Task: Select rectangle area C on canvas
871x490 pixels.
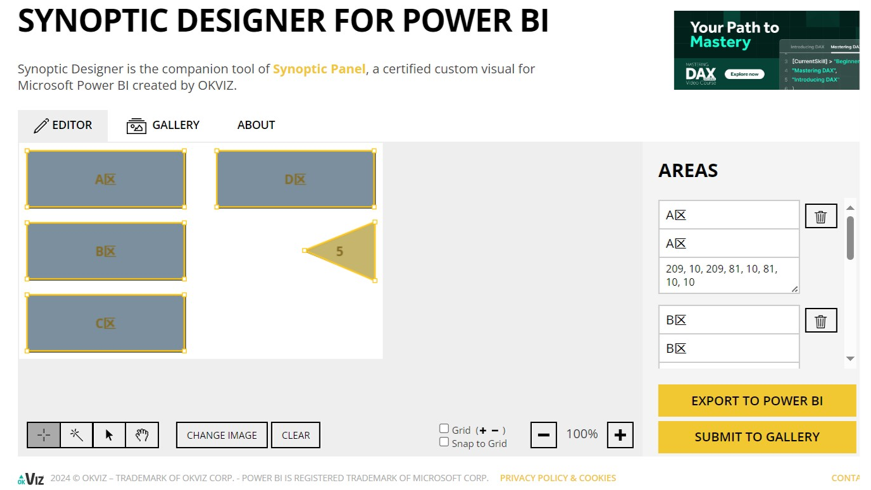Action: click(106, 323)
